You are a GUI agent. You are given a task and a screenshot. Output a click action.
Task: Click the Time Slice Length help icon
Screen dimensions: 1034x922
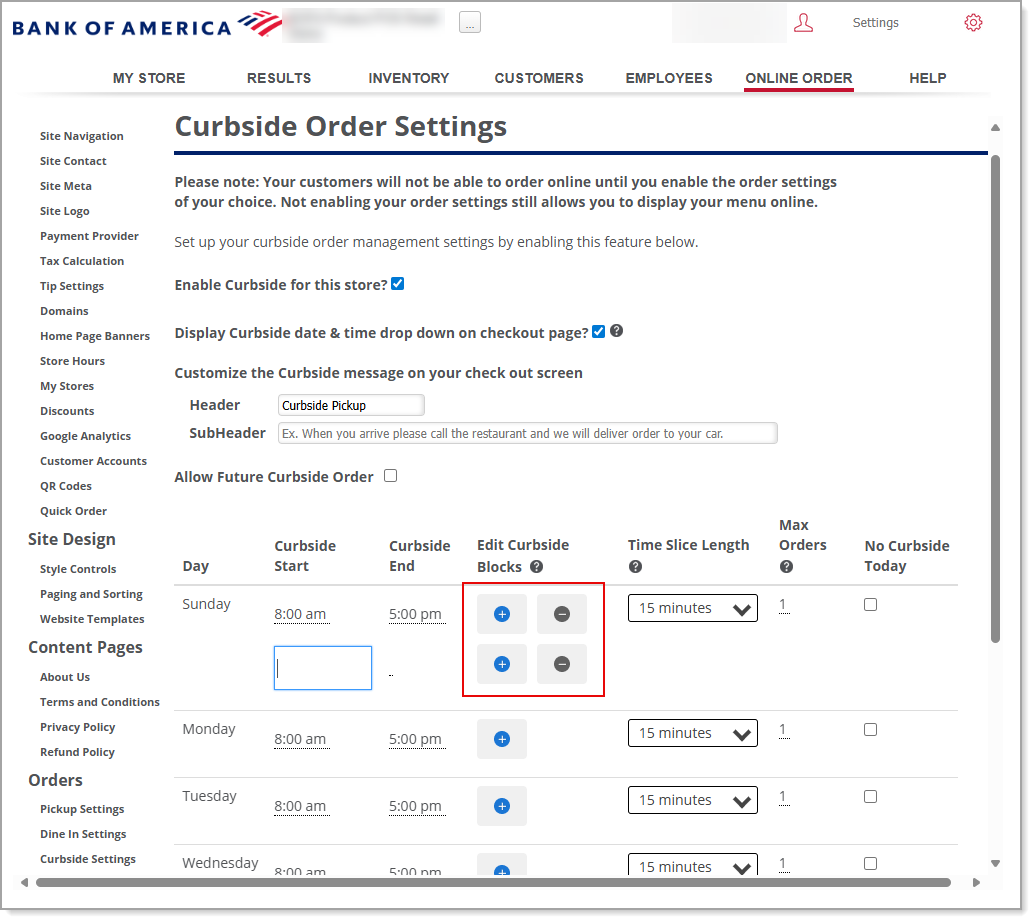click(x=635, y=567)
